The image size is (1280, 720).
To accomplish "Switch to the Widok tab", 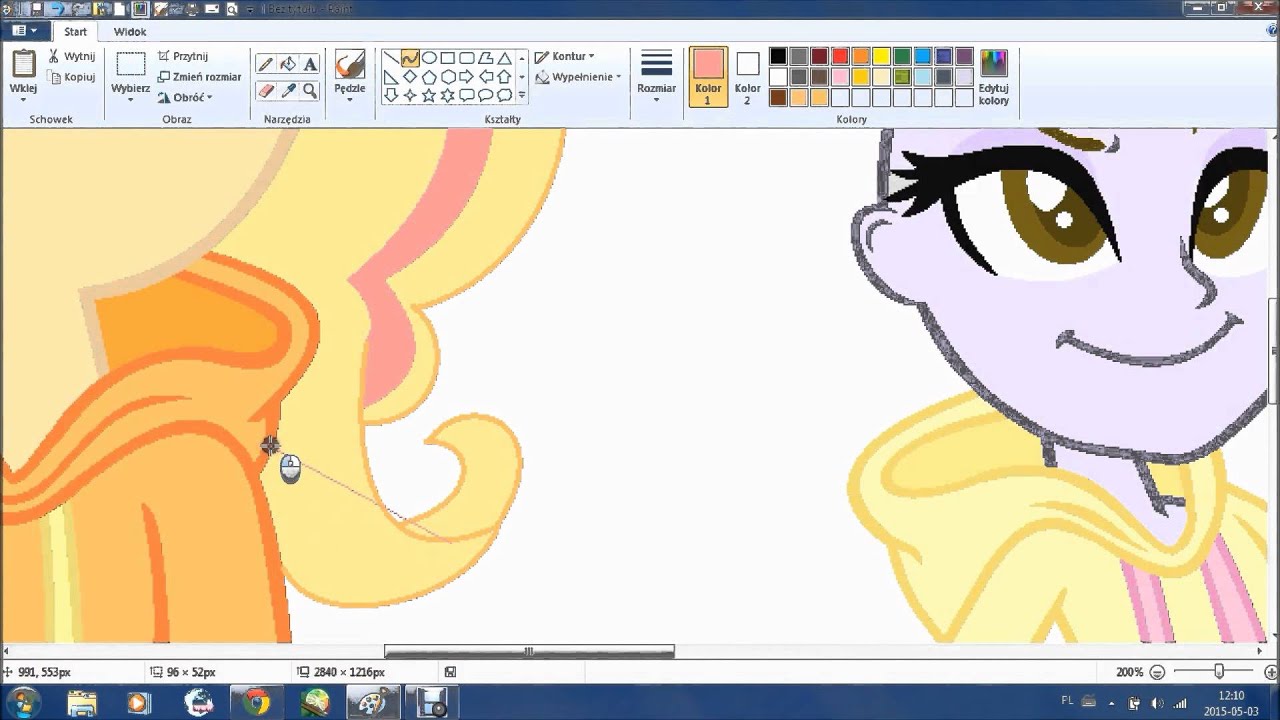I will click(130, 32).
